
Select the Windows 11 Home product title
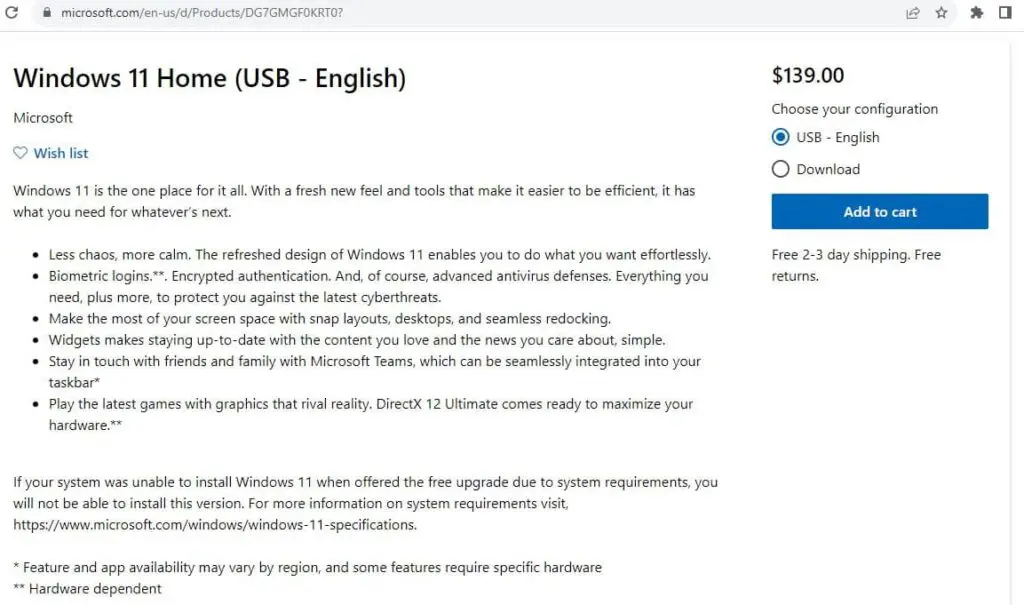[207, 78]
